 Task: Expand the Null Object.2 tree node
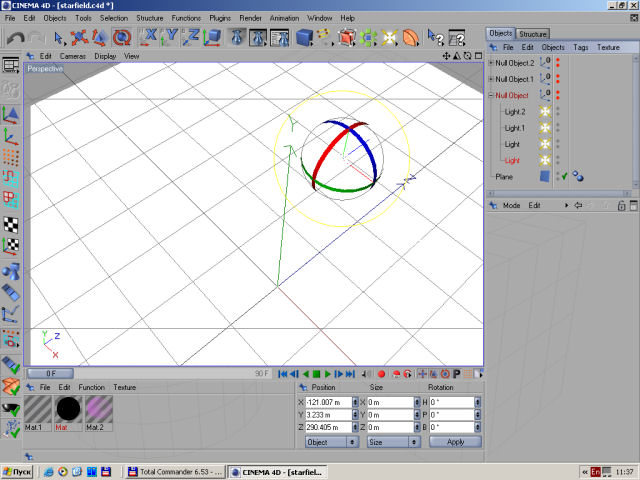coord(491,63)
